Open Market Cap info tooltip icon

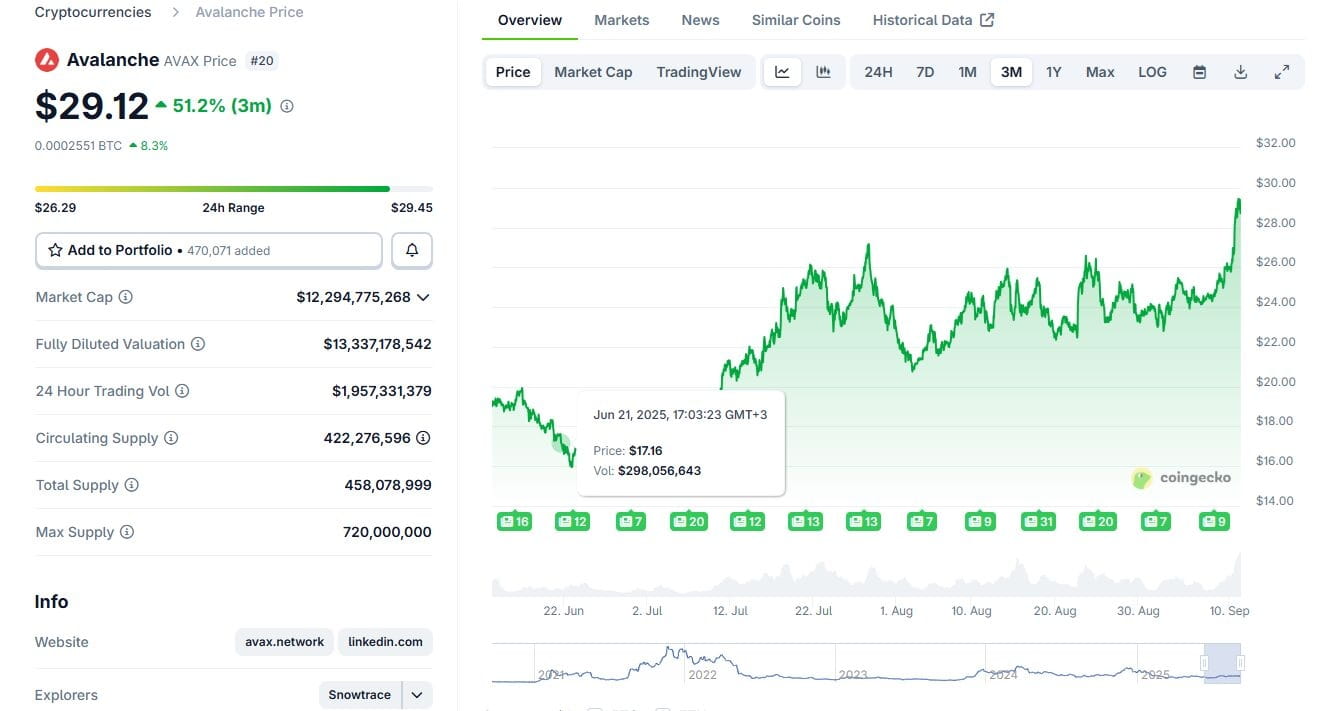click(126, 297)
